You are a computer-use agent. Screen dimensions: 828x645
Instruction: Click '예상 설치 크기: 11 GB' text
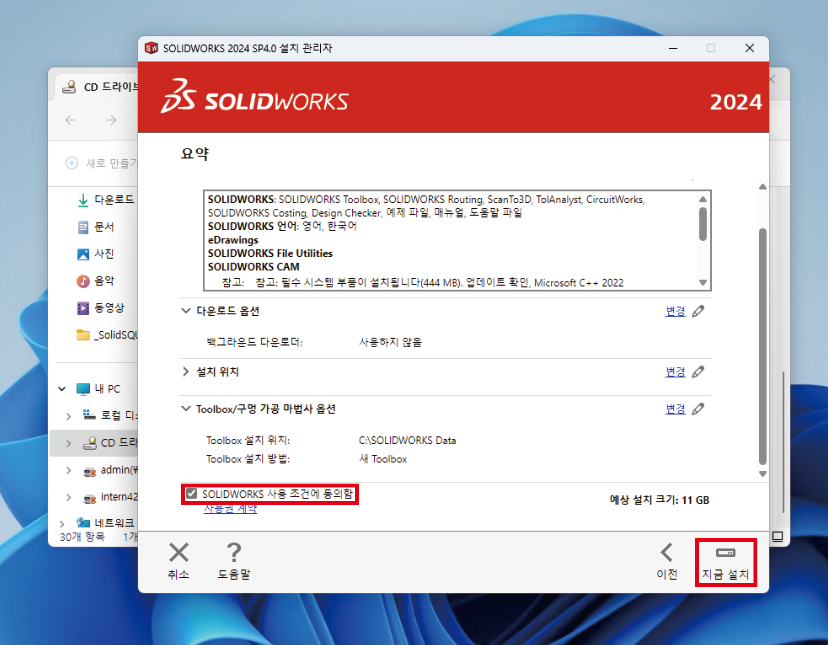point(659,500)
